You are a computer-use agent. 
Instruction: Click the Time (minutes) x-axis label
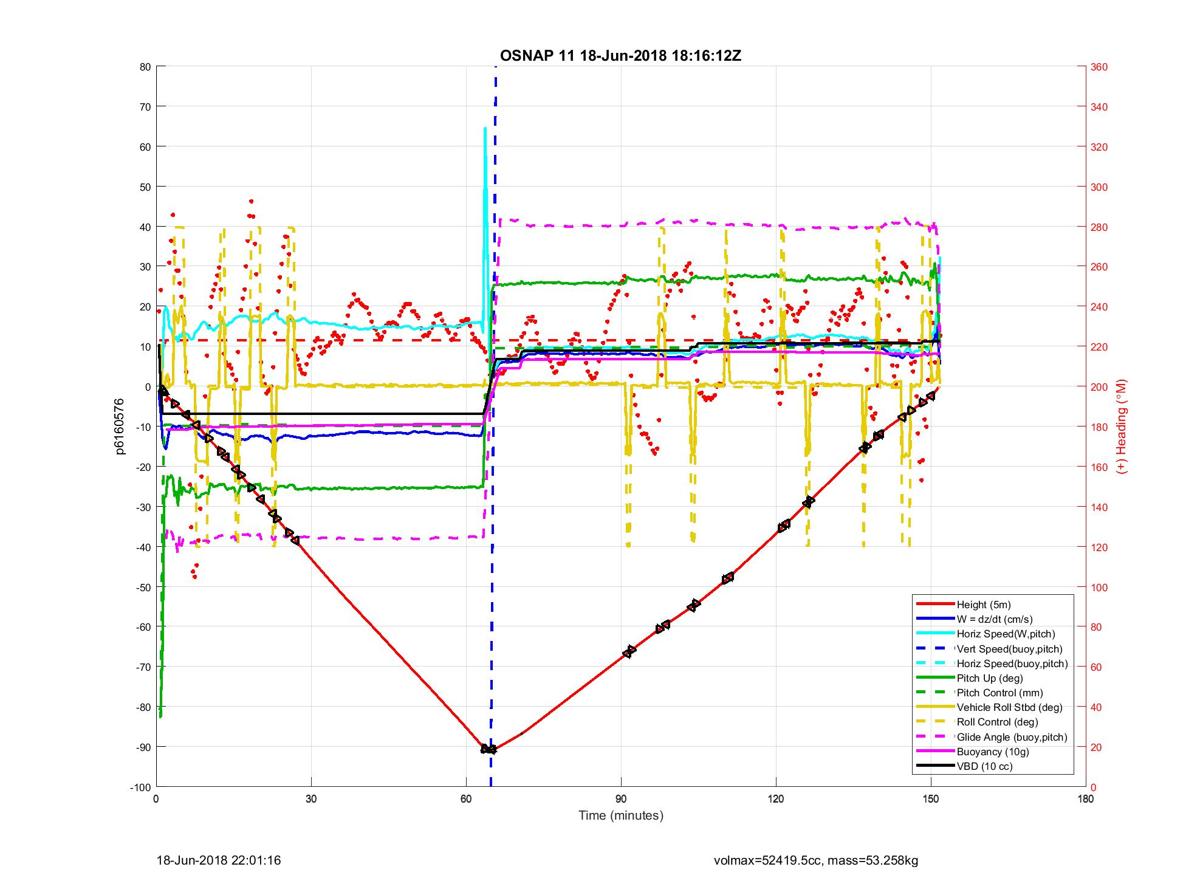621,816
